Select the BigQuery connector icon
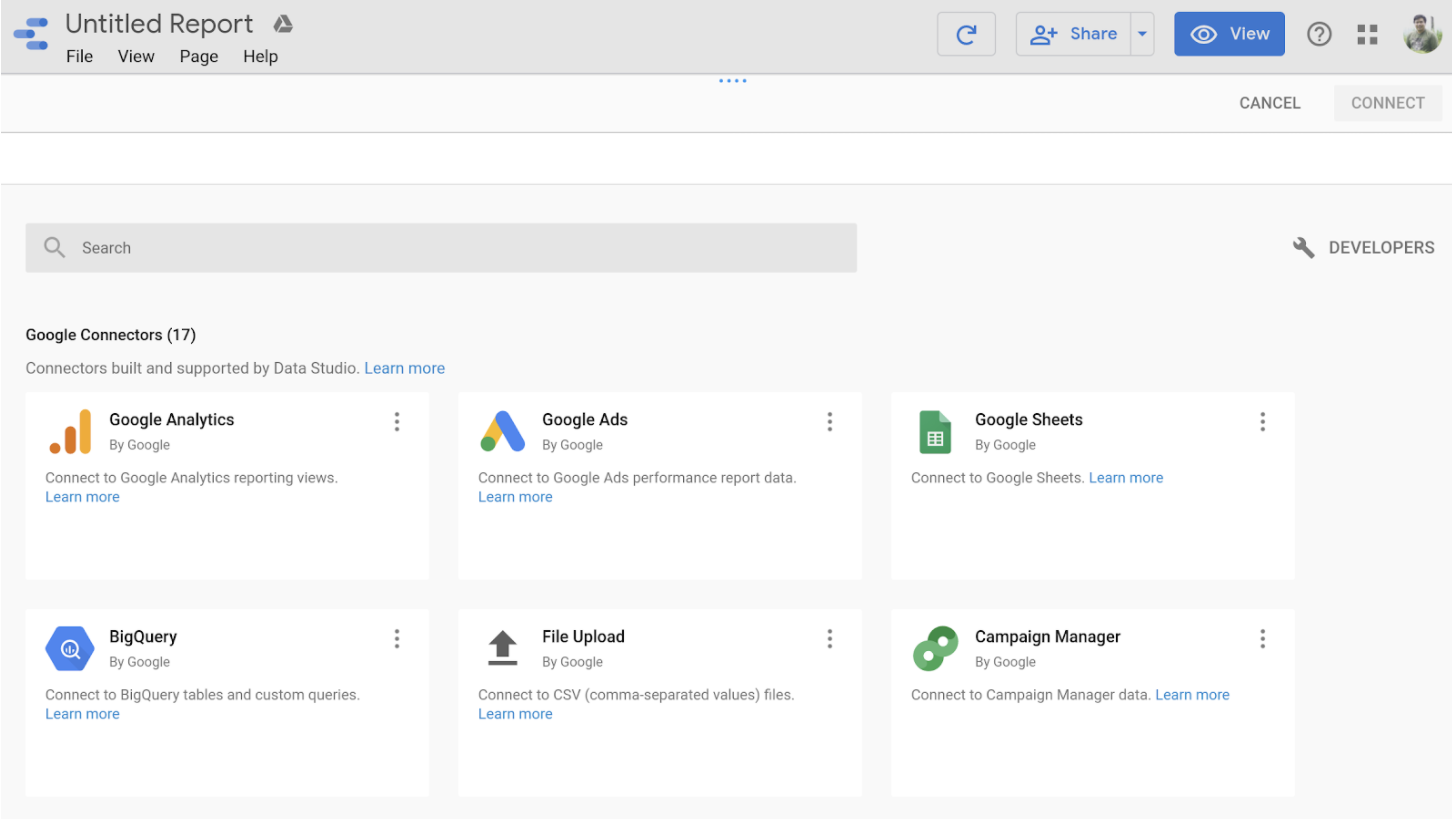The image size is (1452, 819). pos(70,649)
